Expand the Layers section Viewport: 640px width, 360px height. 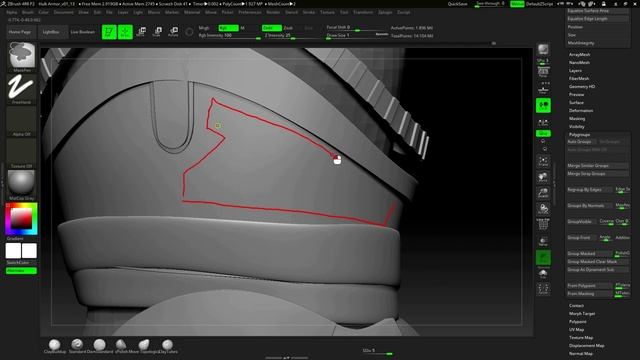[x=575, y=71]
